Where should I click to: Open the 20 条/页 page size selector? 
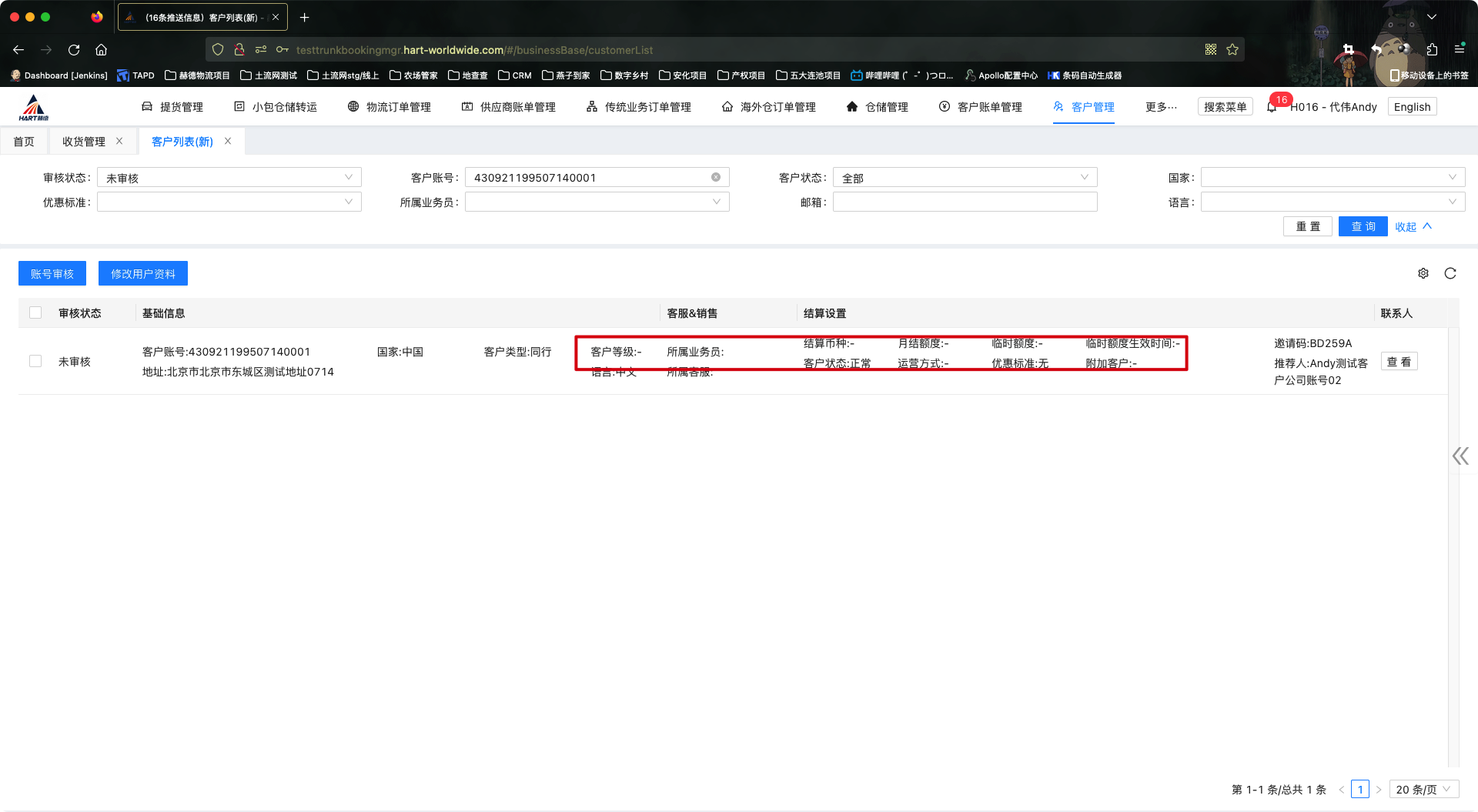click(x=1423, y=790)
